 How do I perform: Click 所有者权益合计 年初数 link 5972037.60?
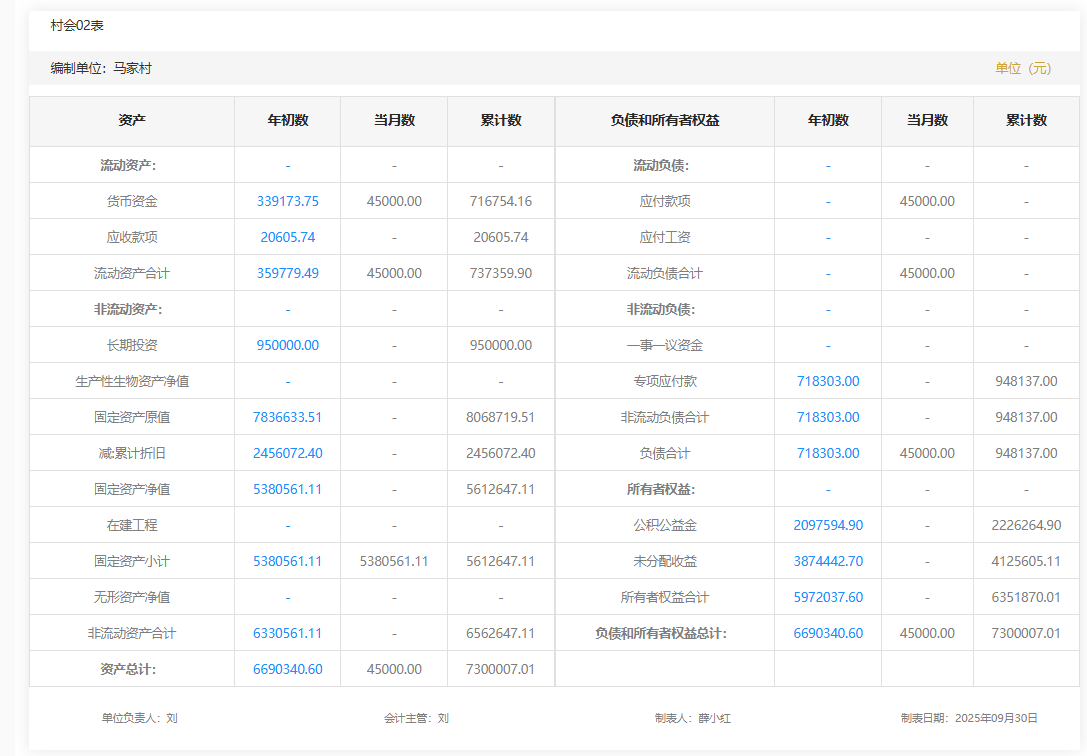[x=827, y=597]
